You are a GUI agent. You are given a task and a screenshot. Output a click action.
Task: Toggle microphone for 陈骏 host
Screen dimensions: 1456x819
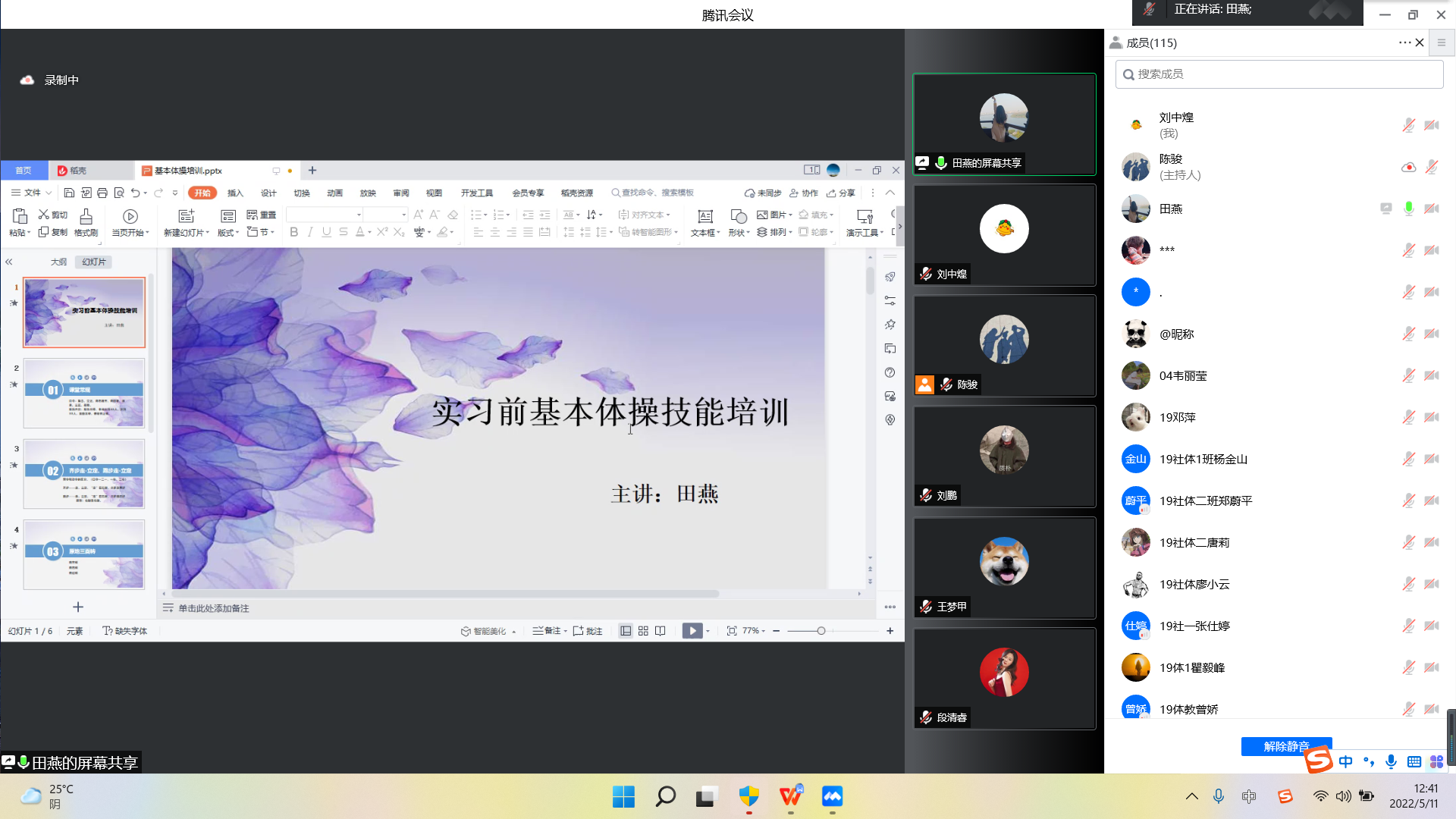1432,167
